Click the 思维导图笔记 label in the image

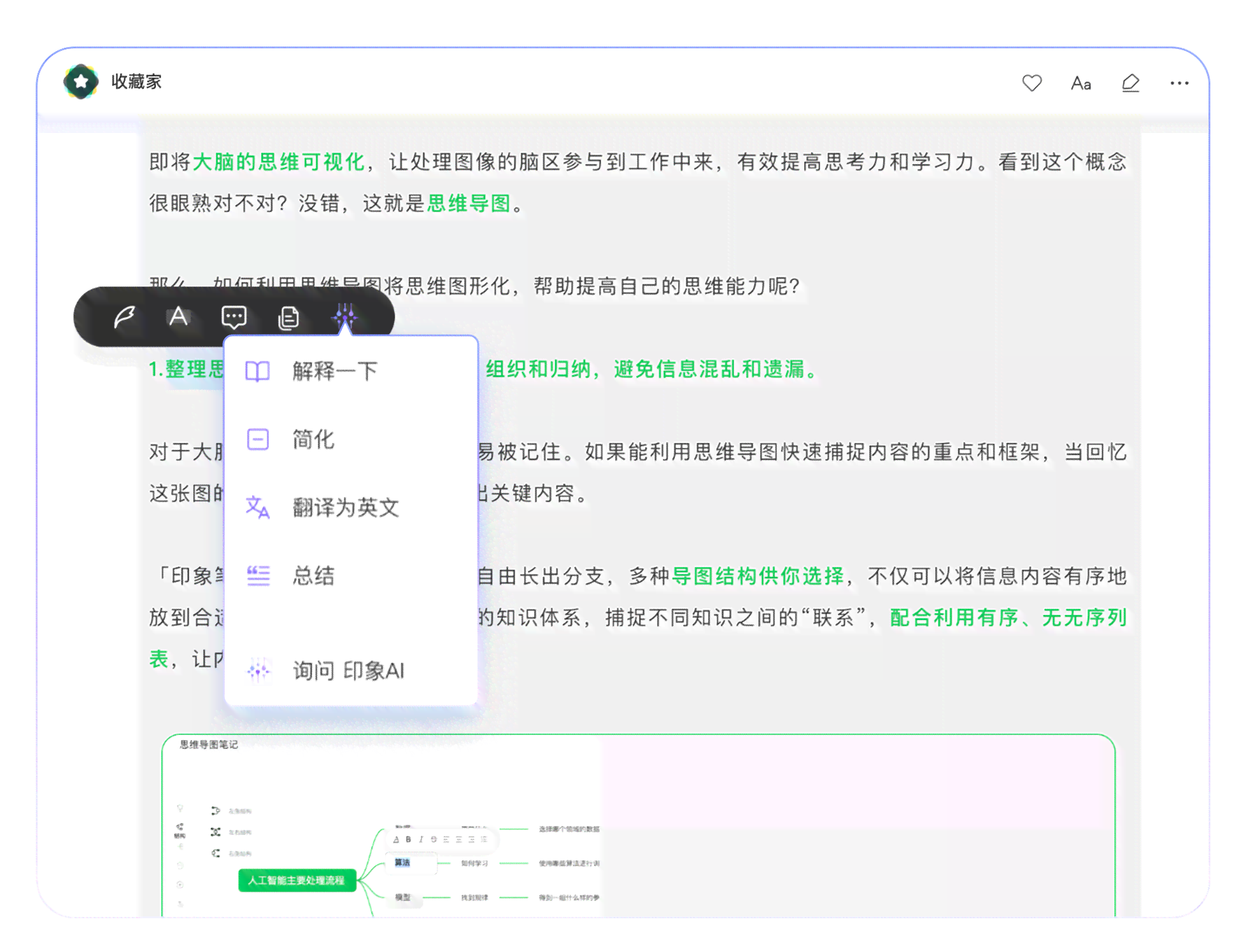(208, 745)
